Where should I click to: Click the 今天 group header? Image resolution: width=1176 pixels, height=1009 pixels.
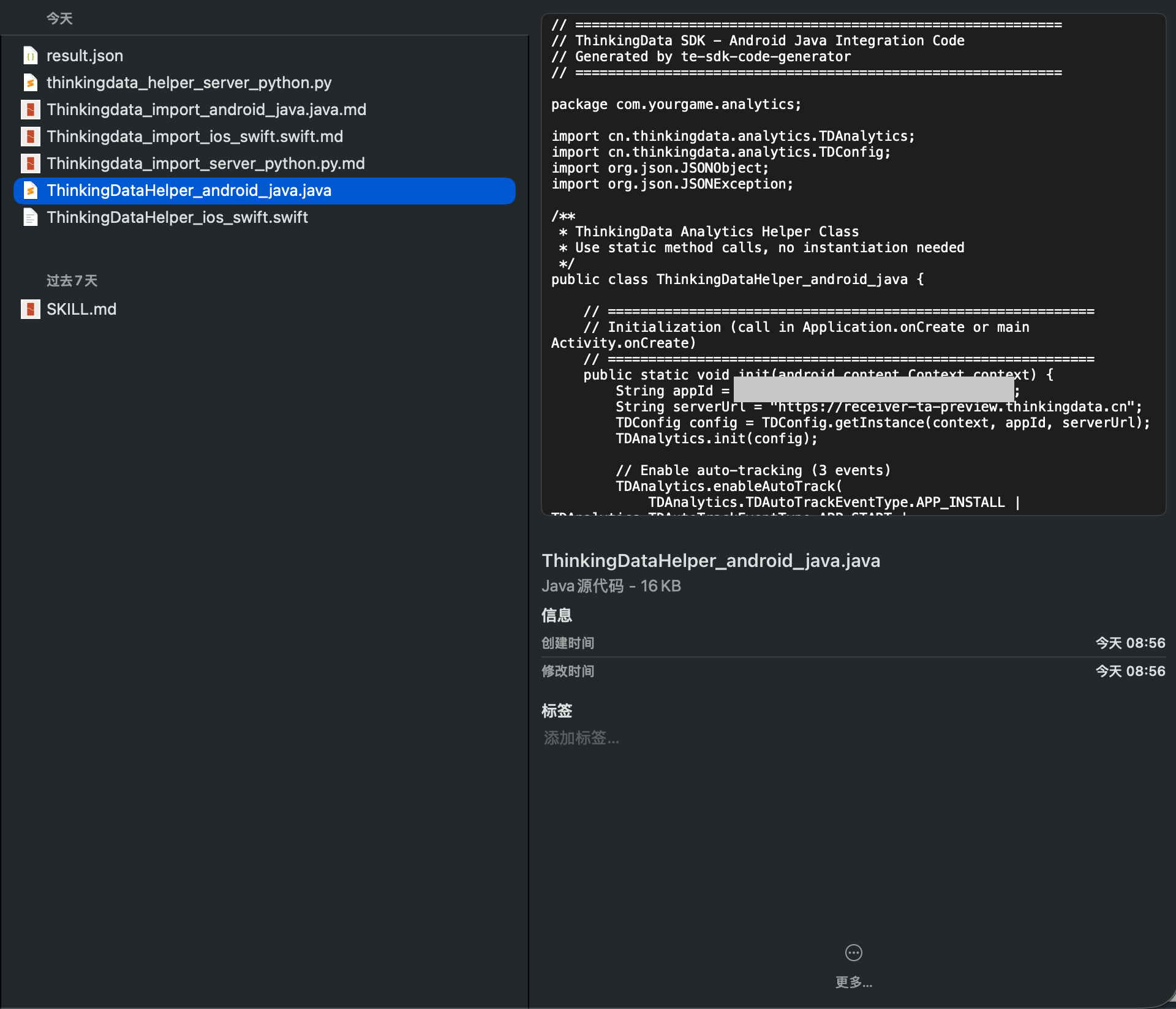click(59, 18)
